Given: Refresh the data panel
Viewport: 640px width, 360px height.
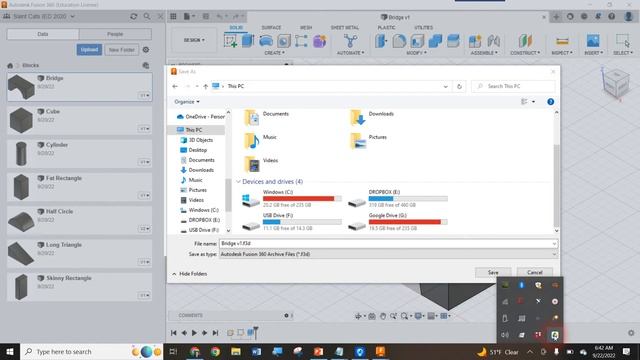Looking at the screenshot, I should coord(133,16).
